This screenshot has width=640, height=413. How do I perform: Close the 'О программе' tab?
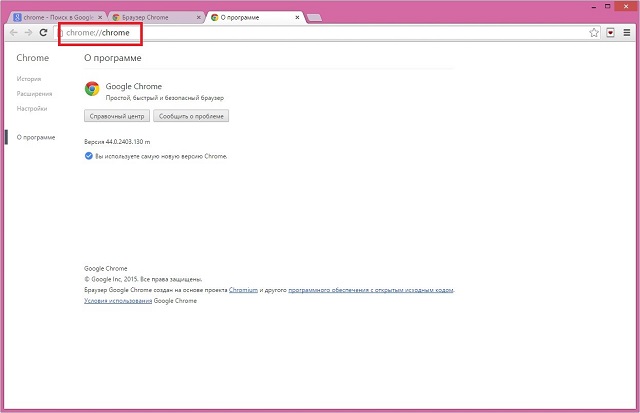297,18
